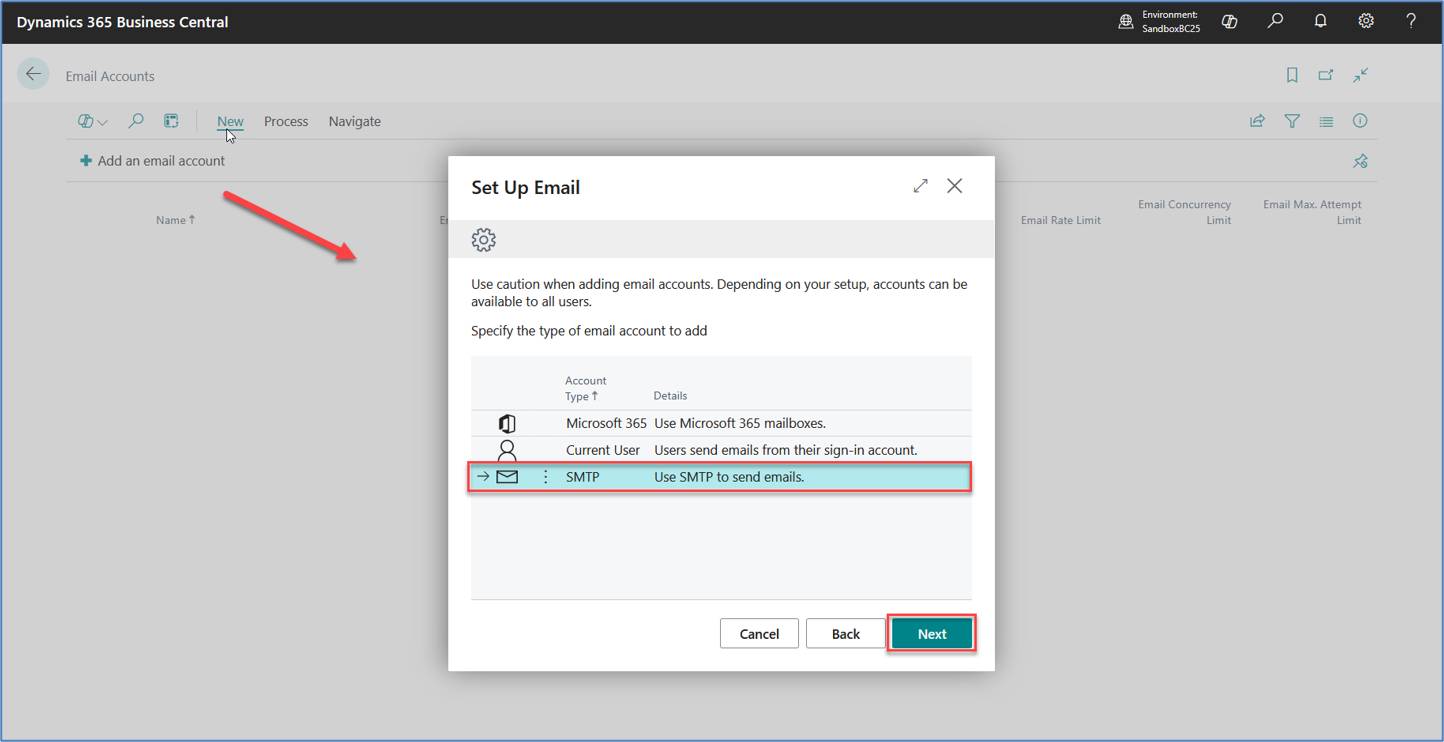This screenshot has height=742, width=1444.
Task: Pin the action bar with the pin icon
Action: 1360,161
